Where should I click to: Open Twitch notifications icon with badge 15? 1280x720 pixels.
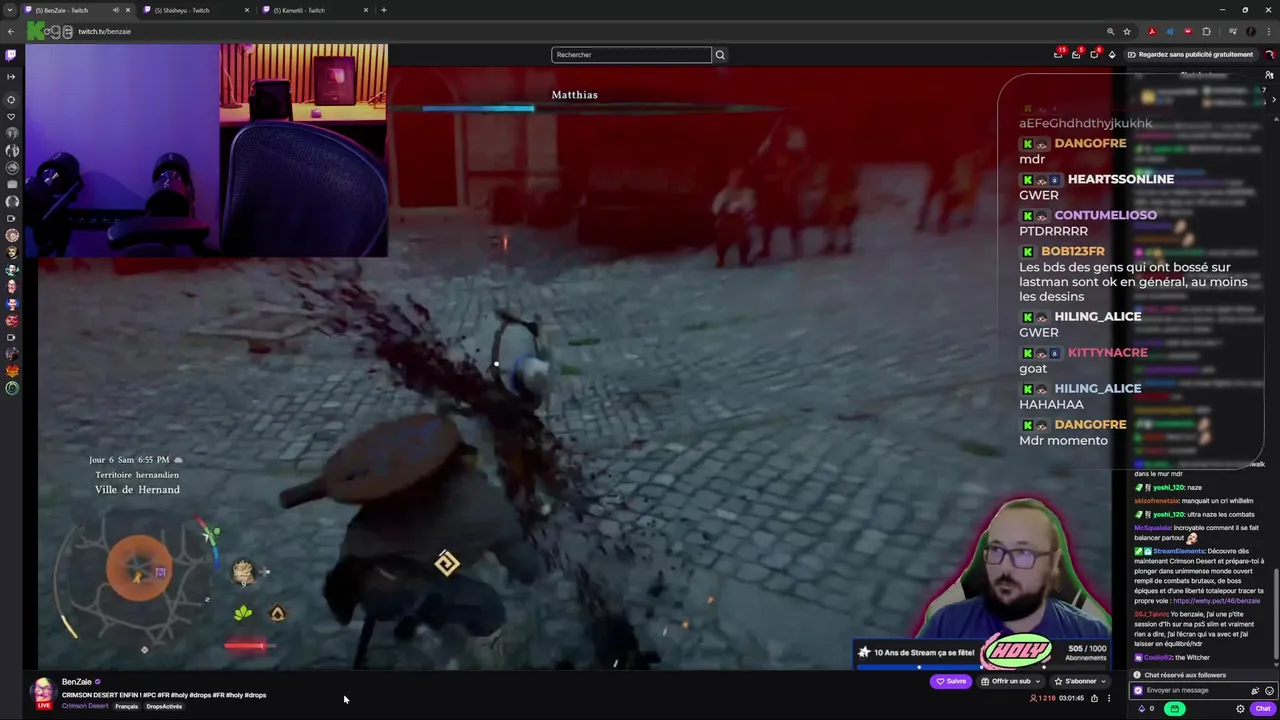[1058, 55]
